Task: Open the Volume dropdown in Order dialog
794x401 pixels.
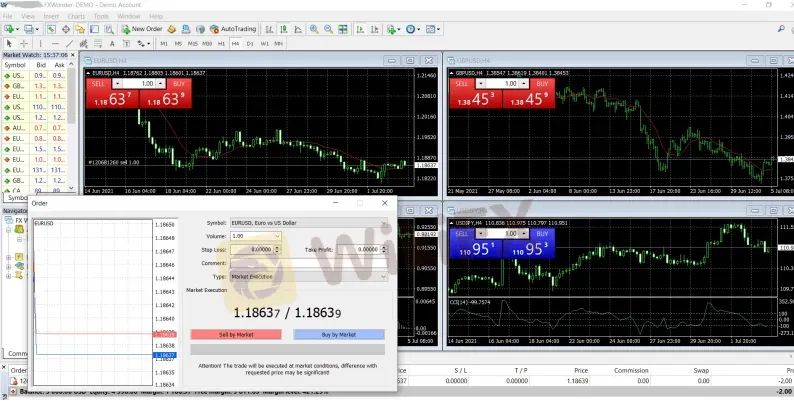Action: (x=277, y=236)
